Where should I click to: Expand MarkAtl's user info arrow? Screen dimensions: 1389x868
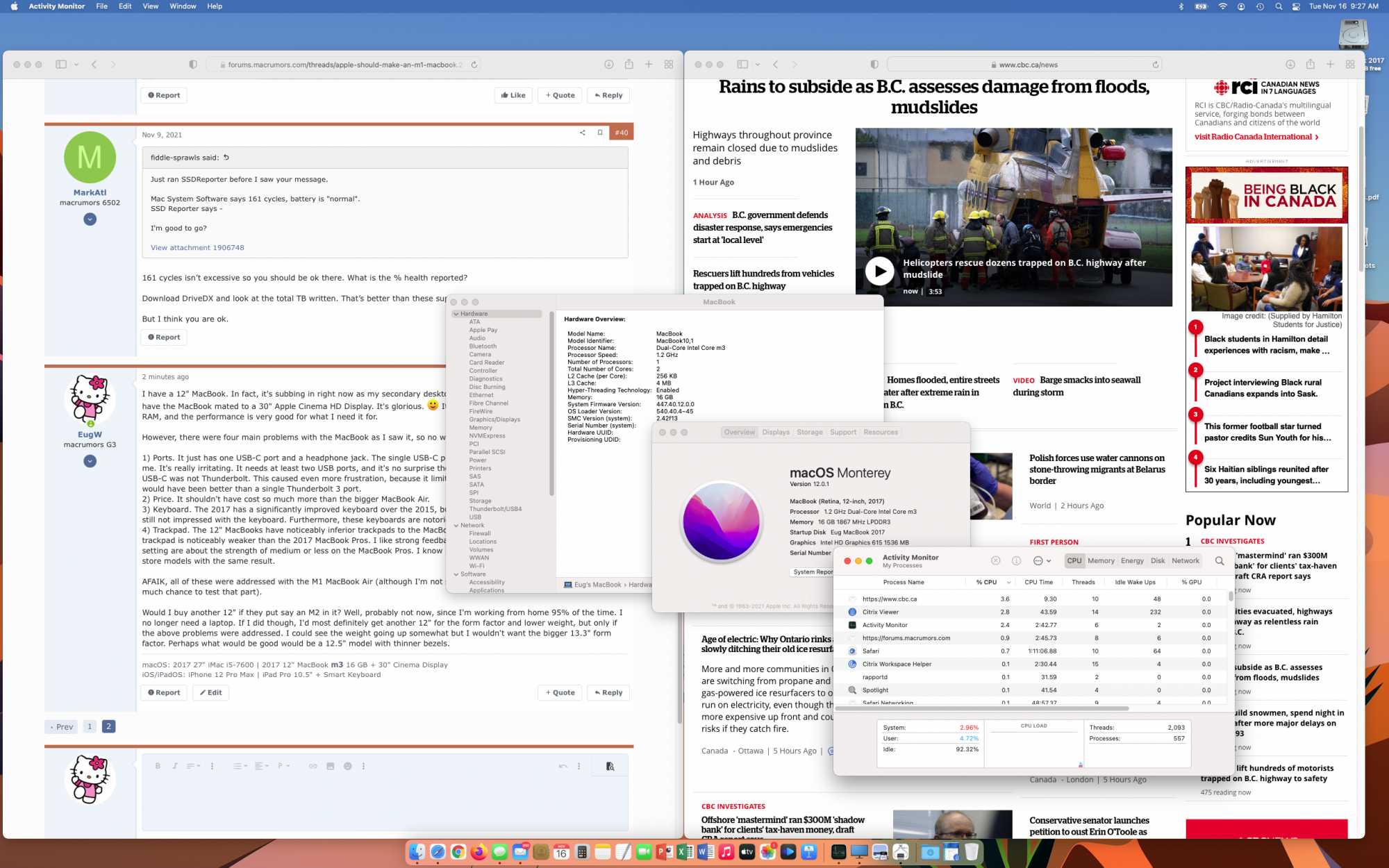pos(90,219)
